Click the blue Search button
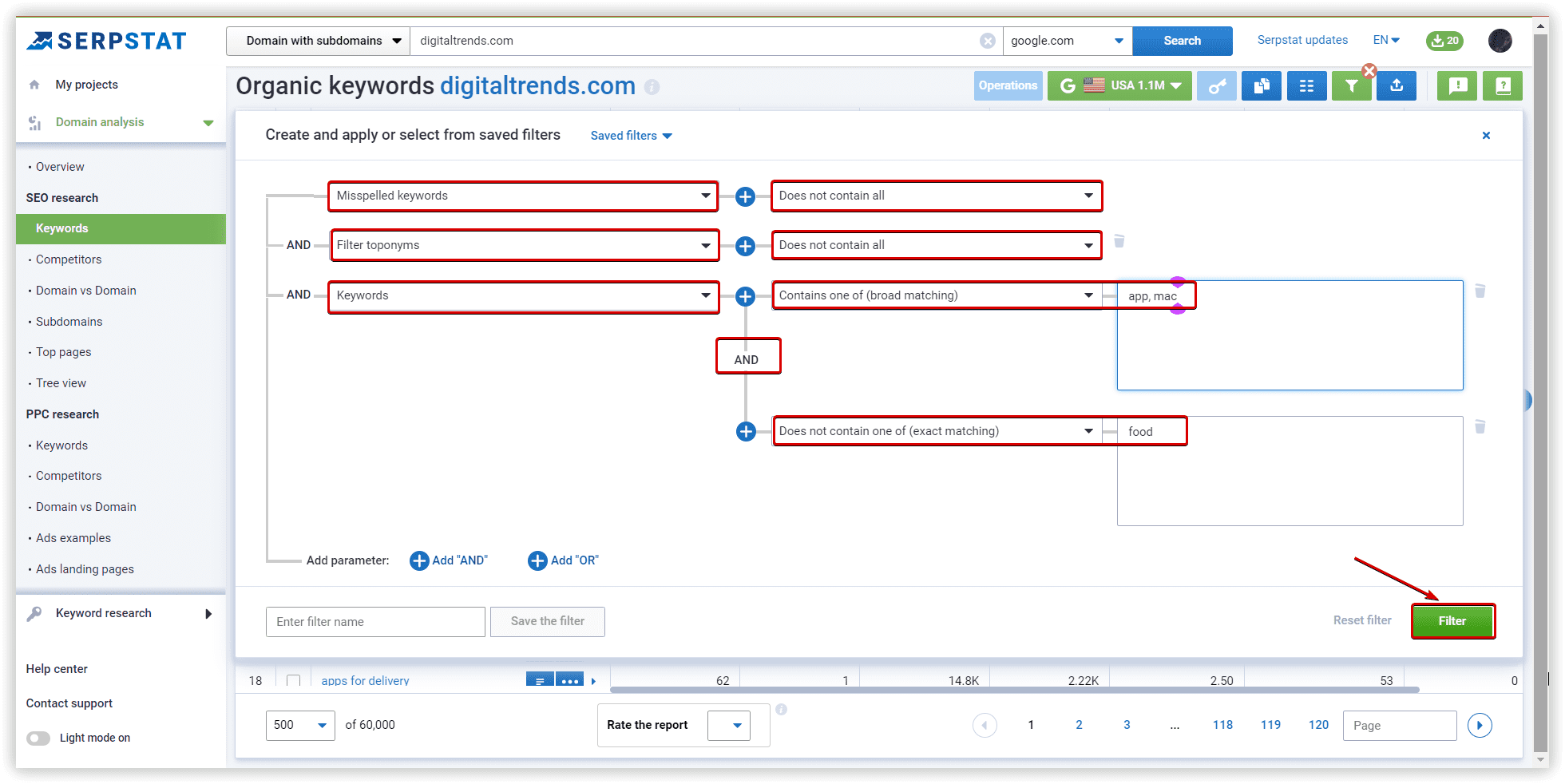1565x784 pixels. click(x=1182, y=41)
